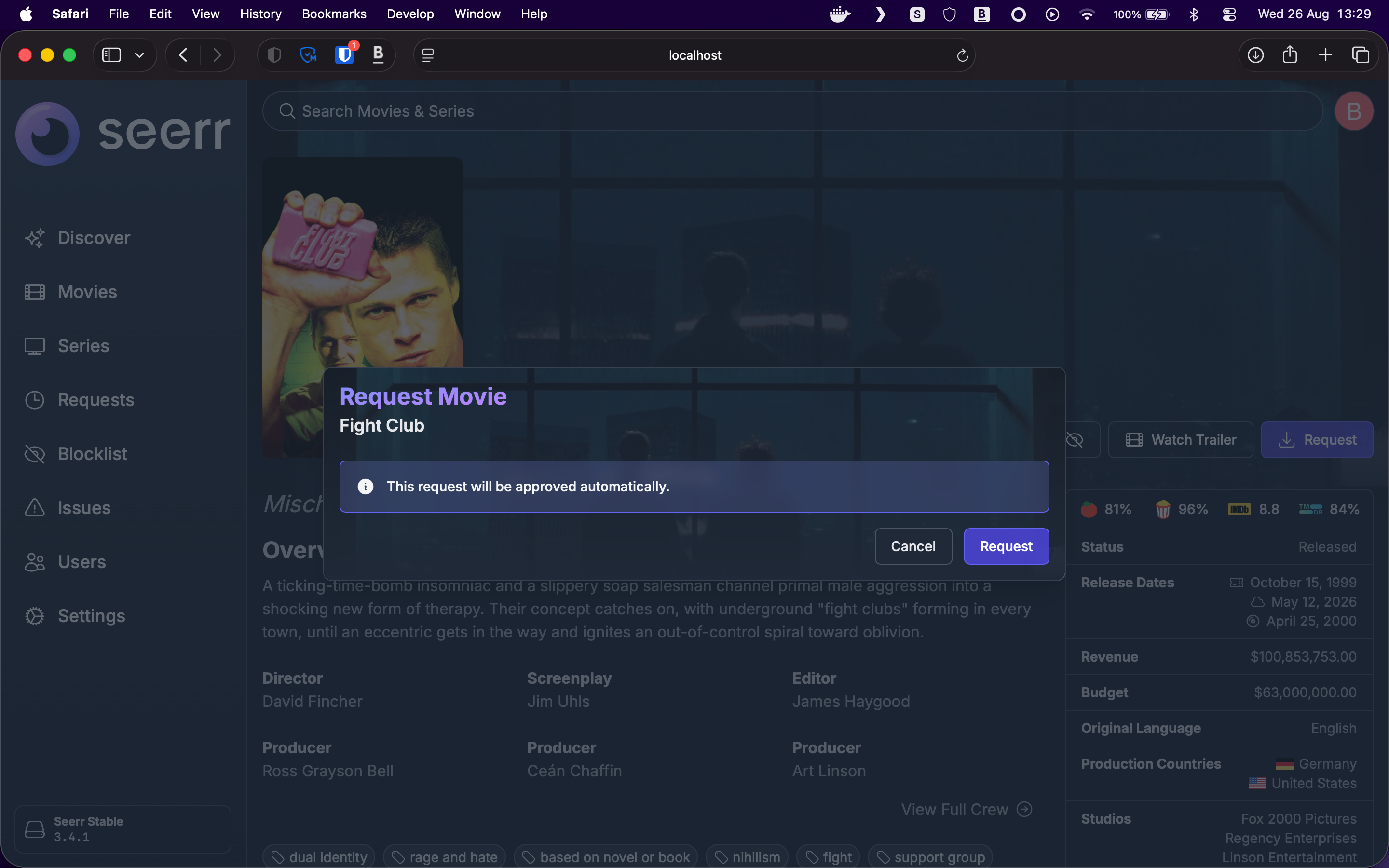1389x868 pixels.
Task: Open macOS Control Center icon
Action: click(x=1229, y=14)
